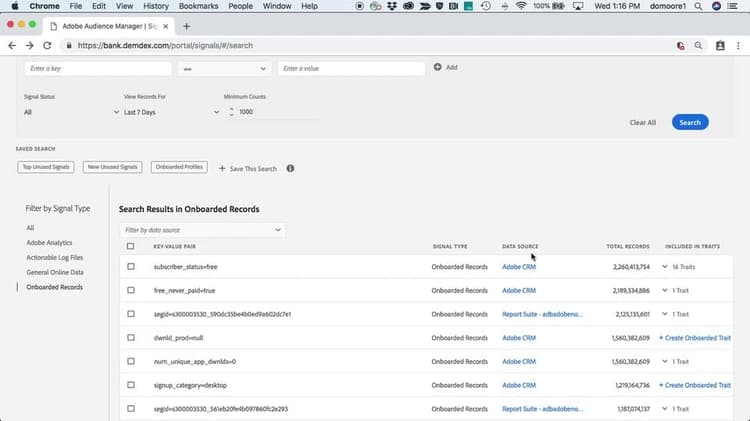The width and height of the screenshot is (750, 421).
Task: Reload the current page
Action: point(47,45)
